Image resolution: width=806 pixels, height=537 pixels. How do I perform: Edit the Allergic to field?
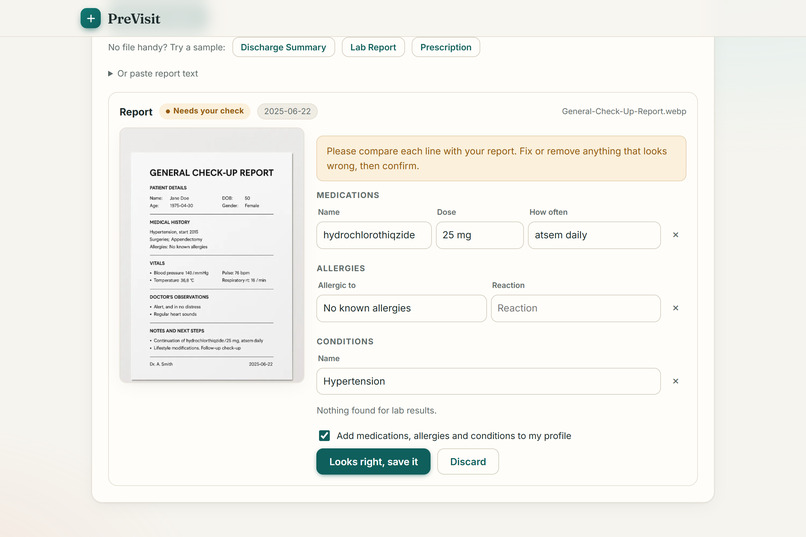tap(401, 308)
